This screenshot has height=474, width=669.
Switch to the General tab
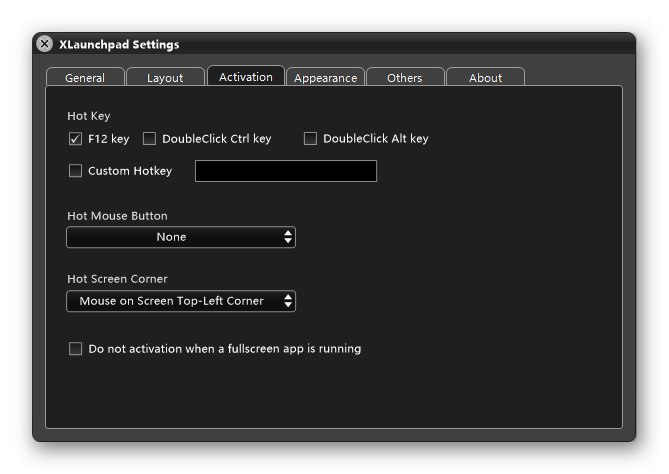pyautogui.click(x=85, y=77)
